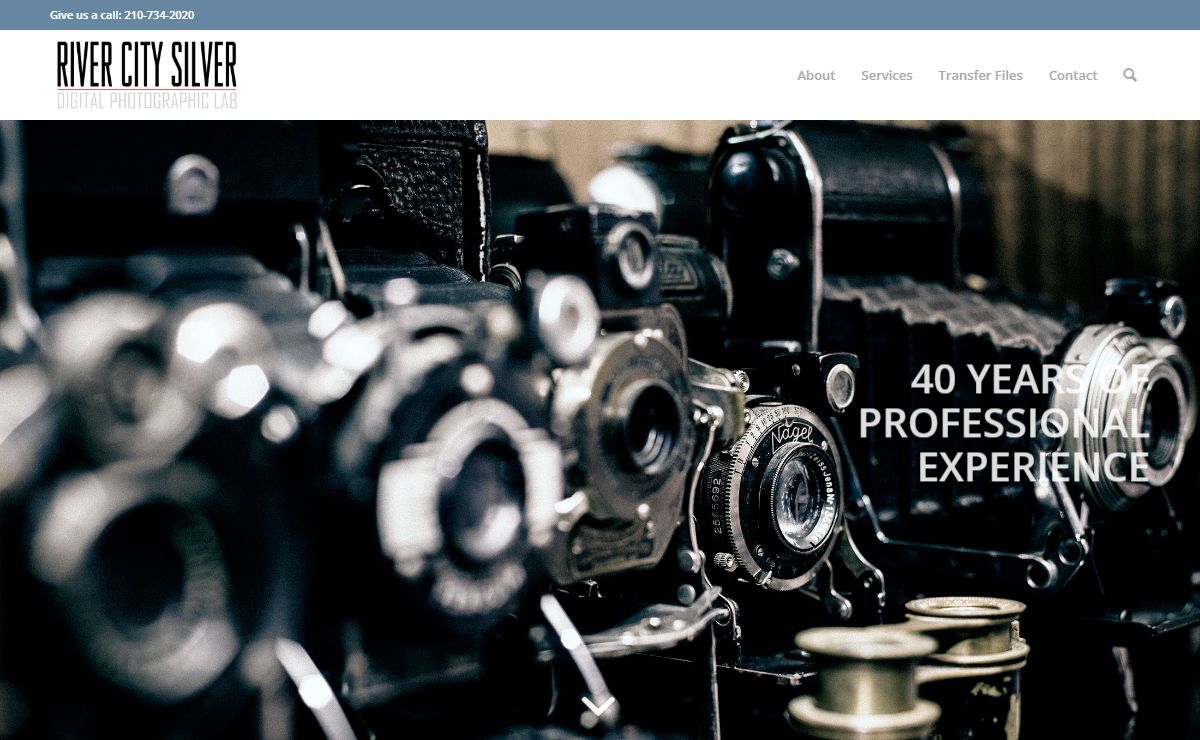The width and height of the screenshot is (1200, 740).
Task: Navigate to the Contact page
Action: 1073,75
